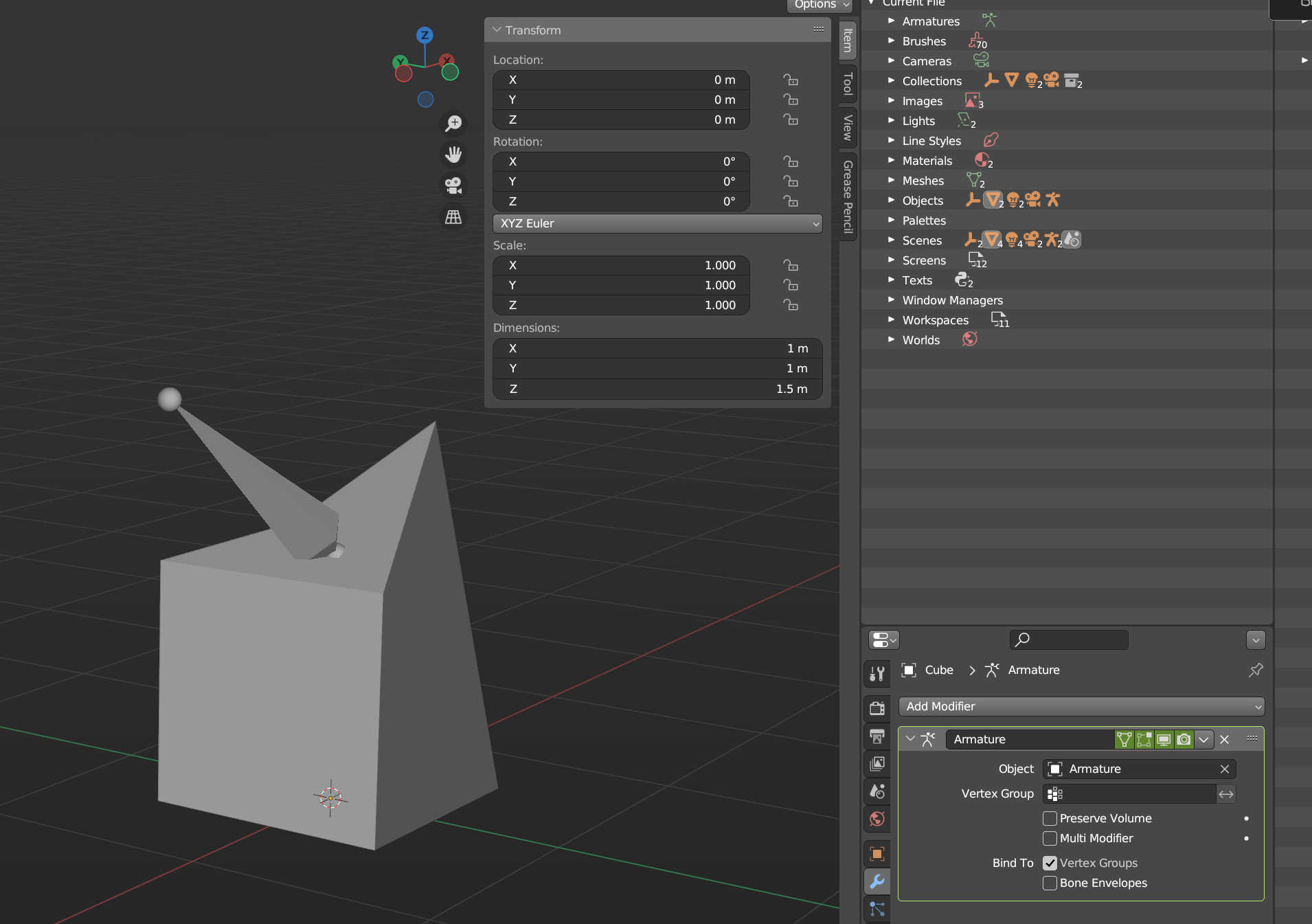Enable the Preserve Volume checkbox
The width and height of the screenshot is (1312, 924).
[1050, 818]
